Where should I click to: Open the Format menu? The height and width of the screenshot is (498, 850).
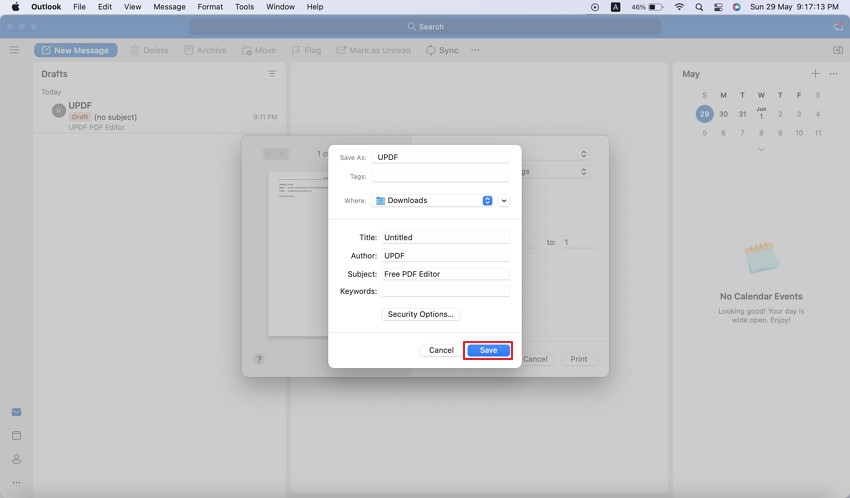210,7
